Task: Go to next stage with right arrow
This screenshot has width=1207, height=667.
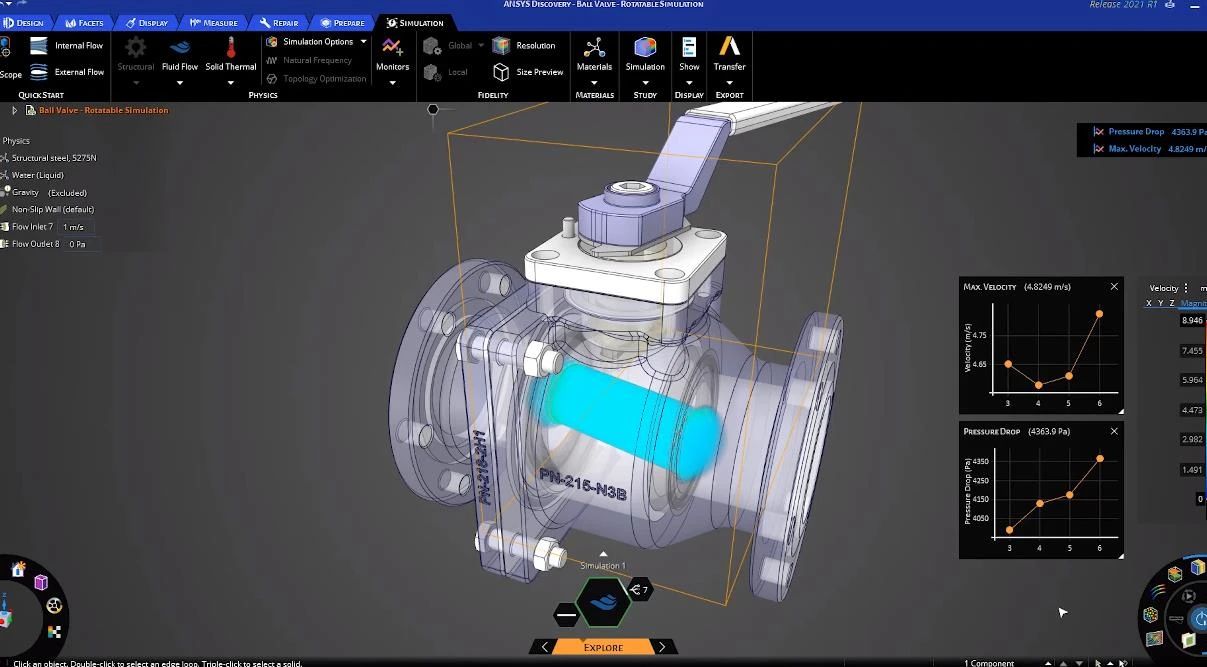Action: 662,647
